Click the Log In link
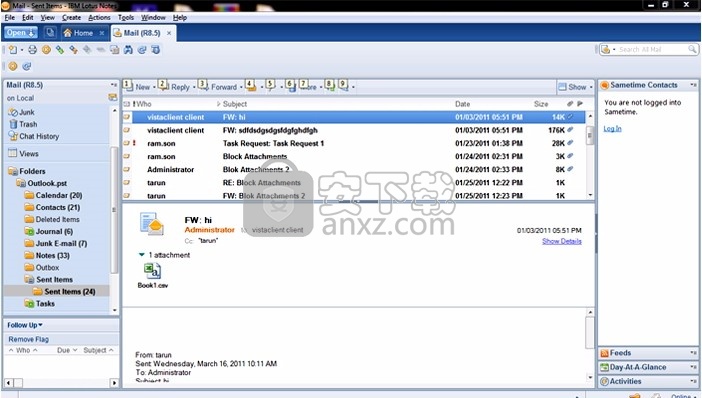Image resolution: width=702 pixels, height=398 pixels. (612, 128)
